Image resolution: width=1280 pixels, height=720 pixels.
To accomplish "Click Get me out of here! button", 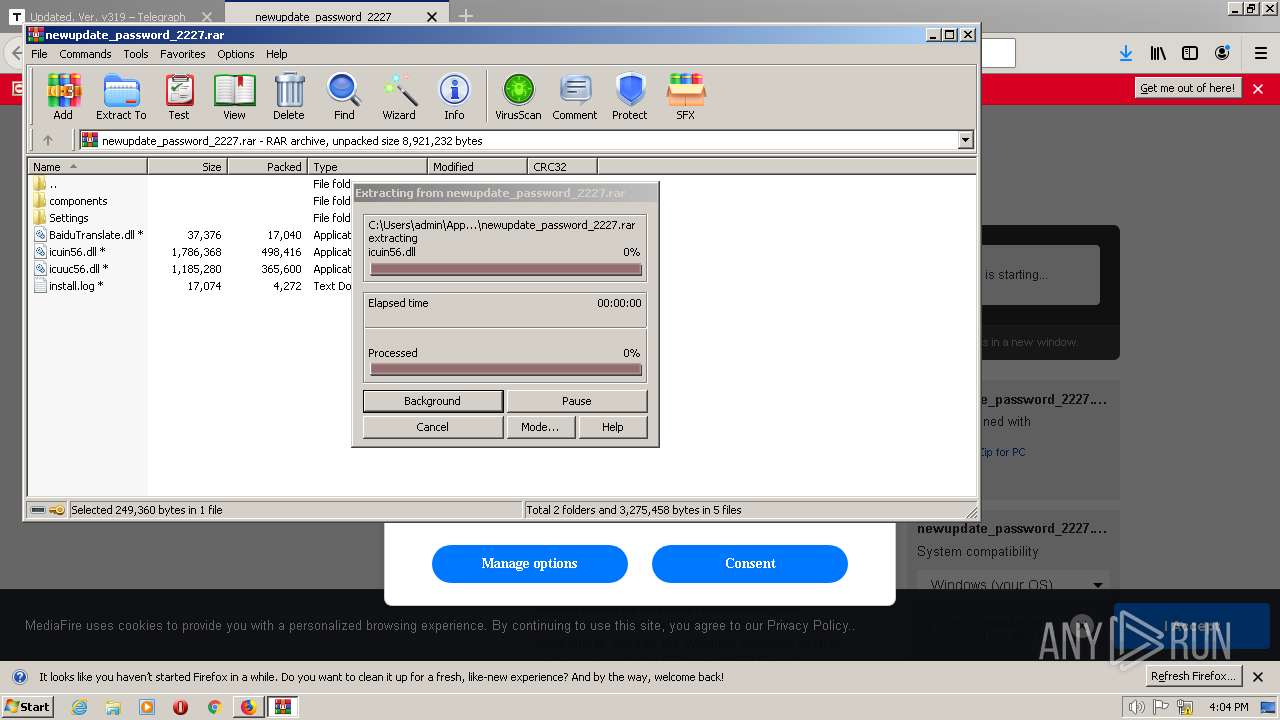I will point(1188,88).
